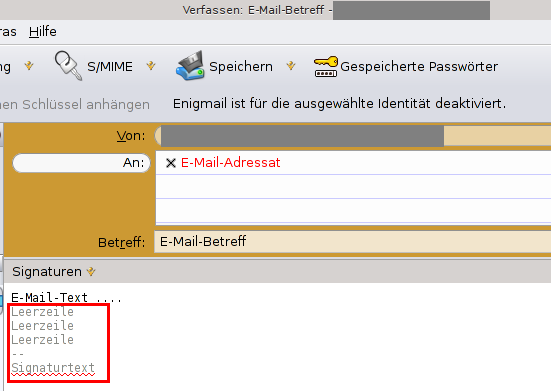Remove the E-Mail-Adressat recipient with the X
This screenshot has width=551, height=391.
coord(171,163)
